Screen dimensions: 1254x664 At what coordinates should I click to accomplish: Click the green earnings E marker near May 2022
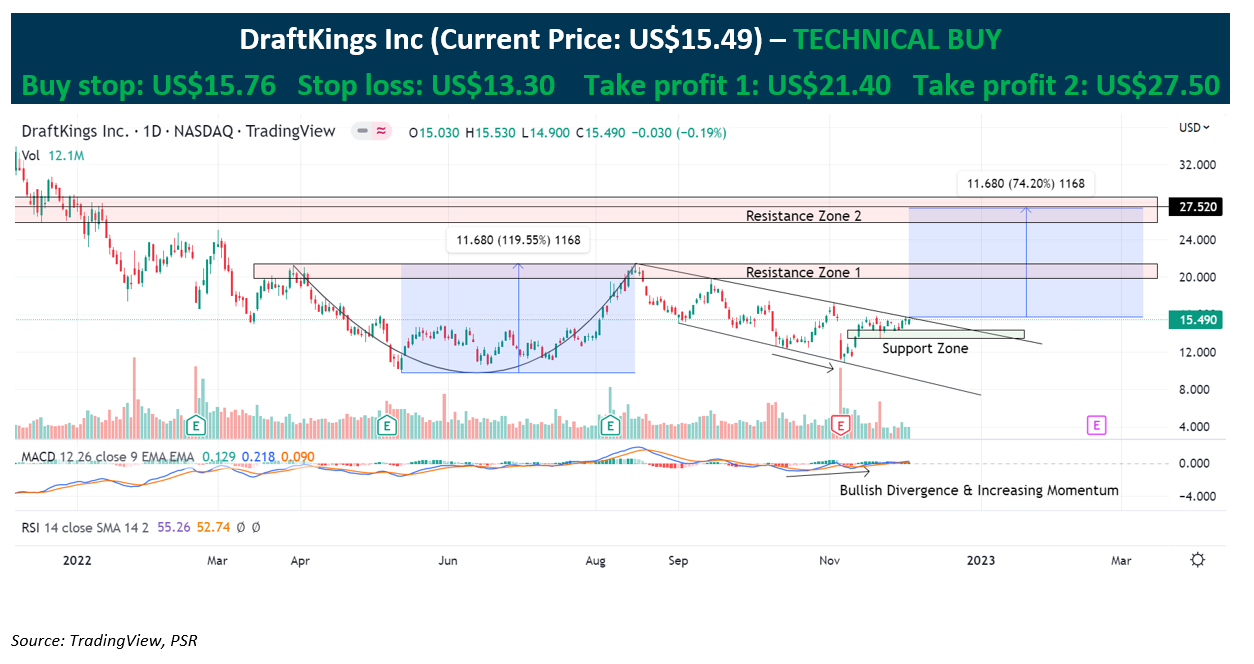point(387,426)
